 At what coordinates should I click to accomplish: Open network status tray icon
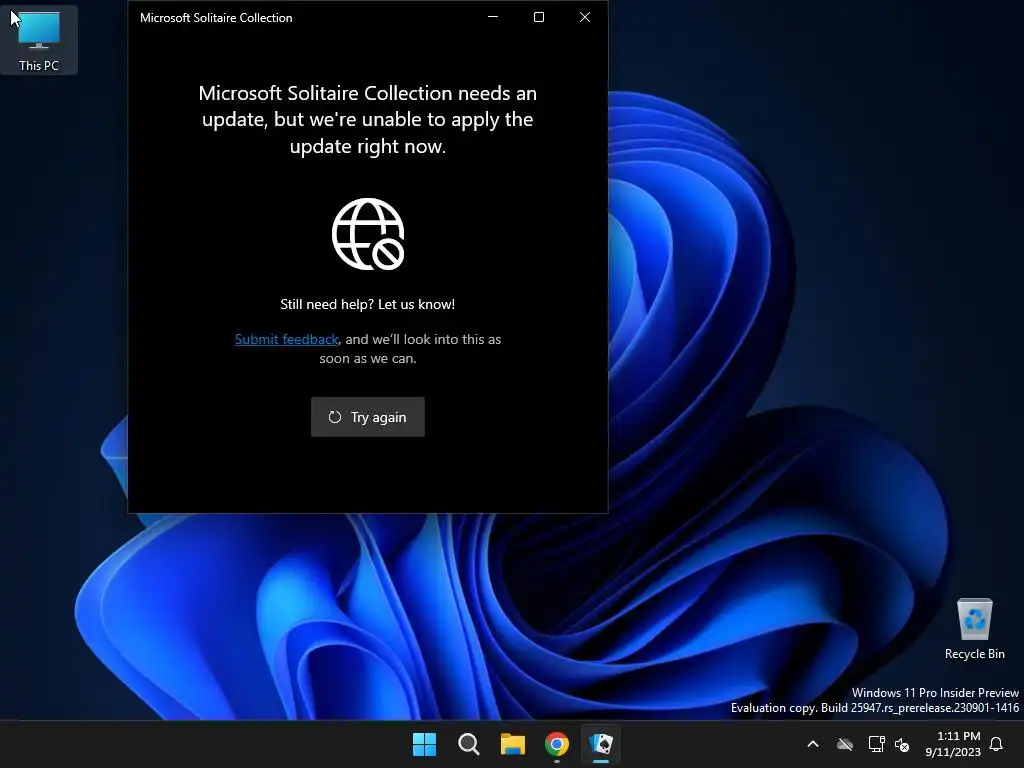pos(876,744)
